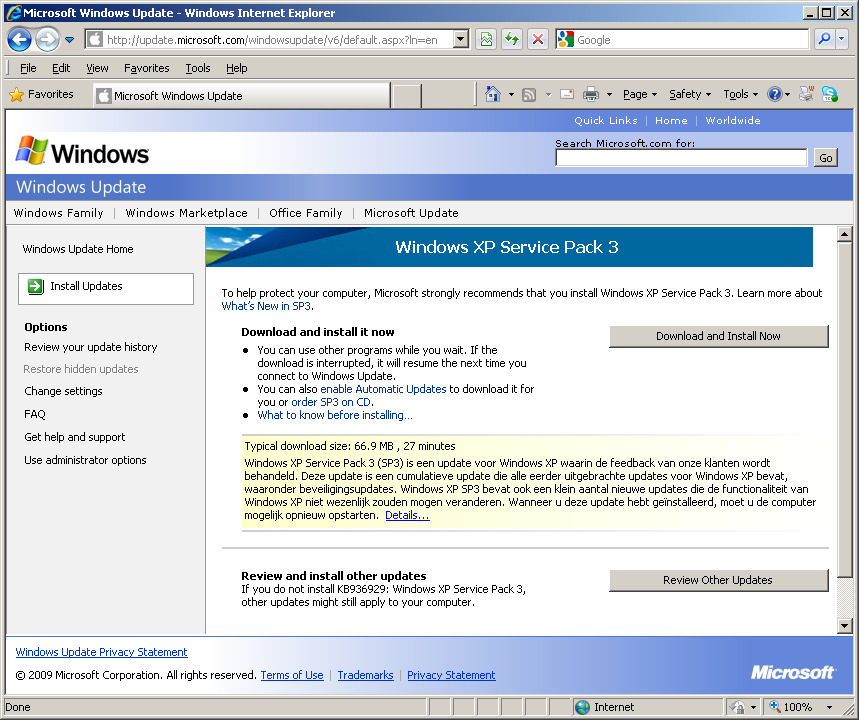Click the Home house icon

493,94
